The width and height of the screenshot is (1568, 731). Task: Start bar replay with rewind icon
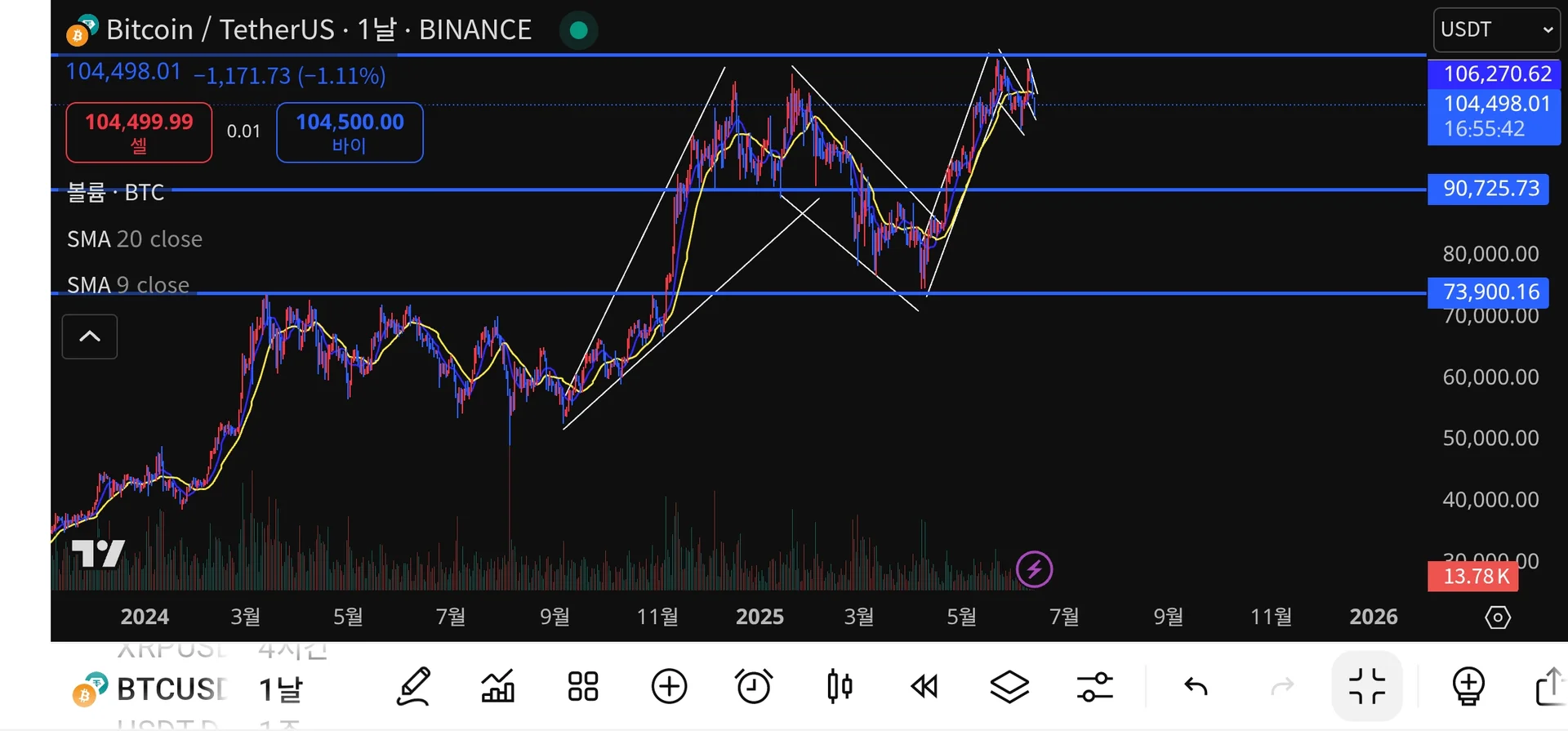tap(924, 687)
